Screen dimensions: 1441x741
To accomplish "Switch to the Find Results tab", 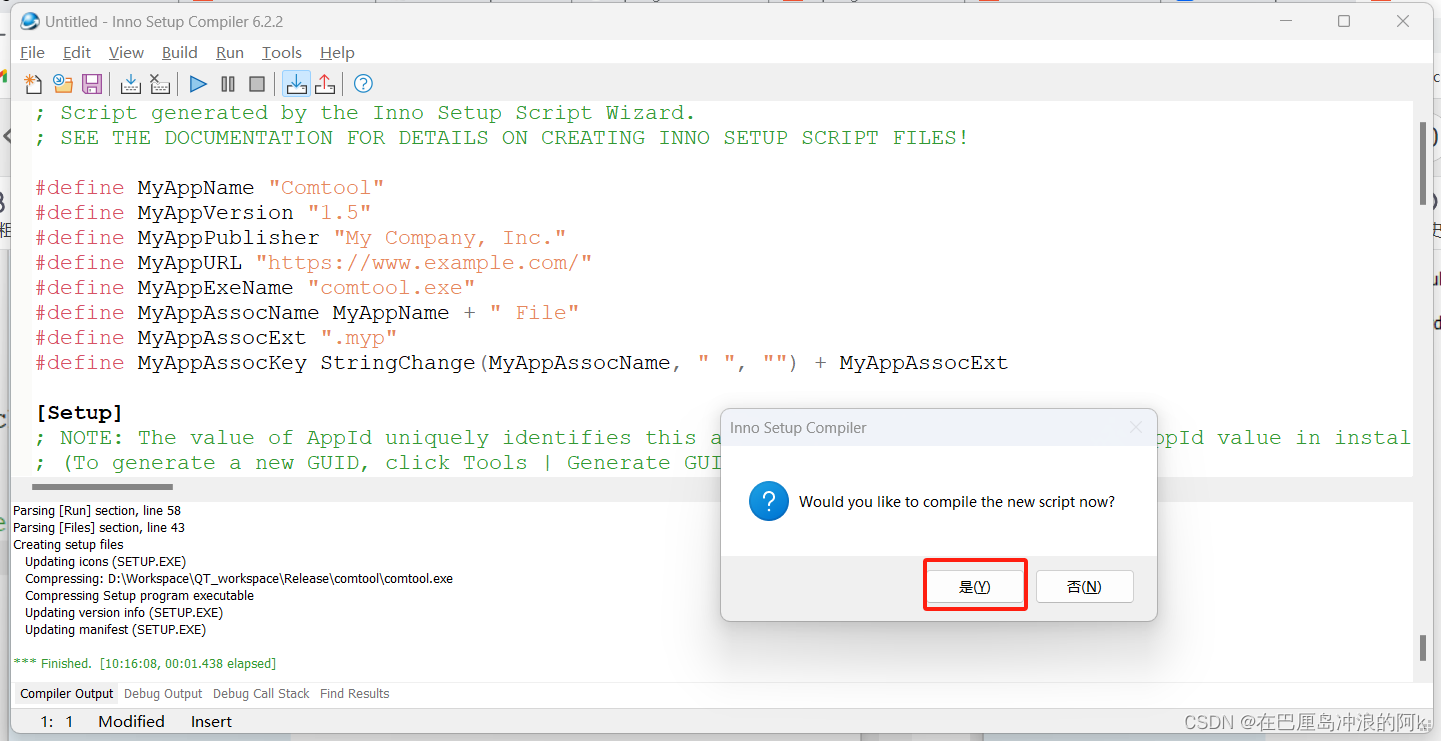I will pyautogui.click(x=354, y=693).
